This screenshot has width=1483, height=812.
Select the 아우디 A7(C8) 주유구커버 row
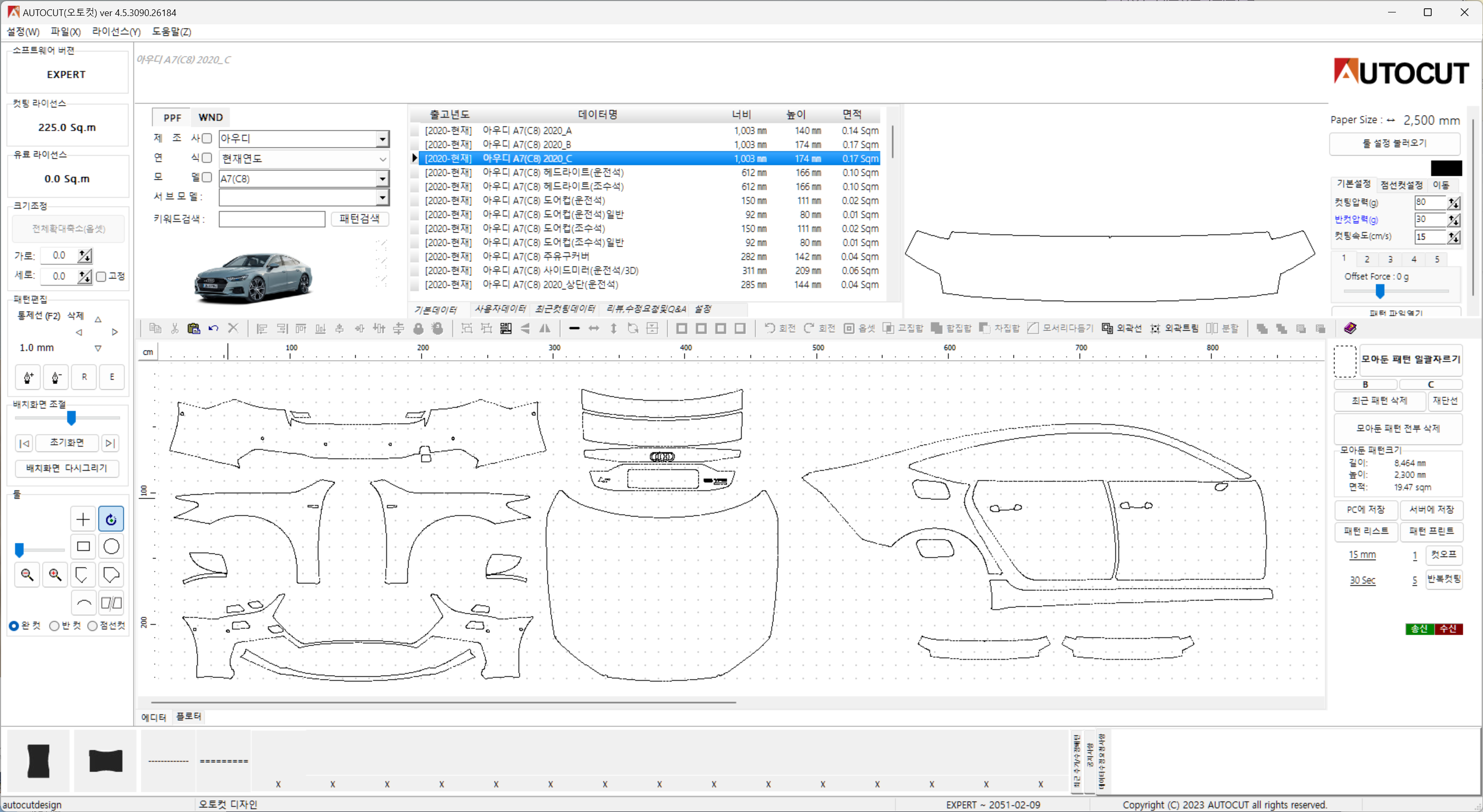[x=535, y=257]
